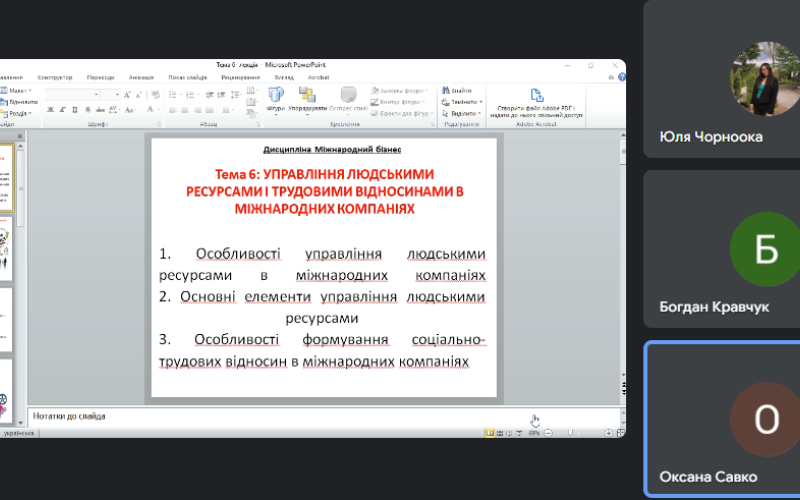Open the Конструктор ribbon tab
Viewport: 800px width, 500px height.
point(55,78)
